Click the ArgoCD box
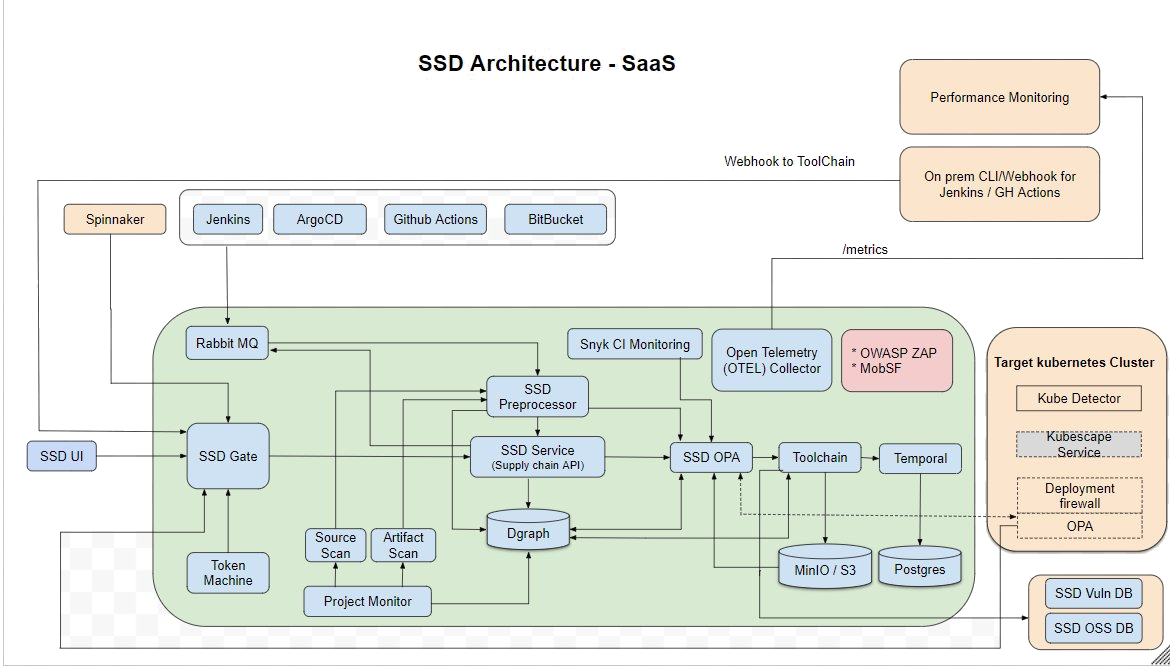This screenshot has height=667, width=1170. 320,219
